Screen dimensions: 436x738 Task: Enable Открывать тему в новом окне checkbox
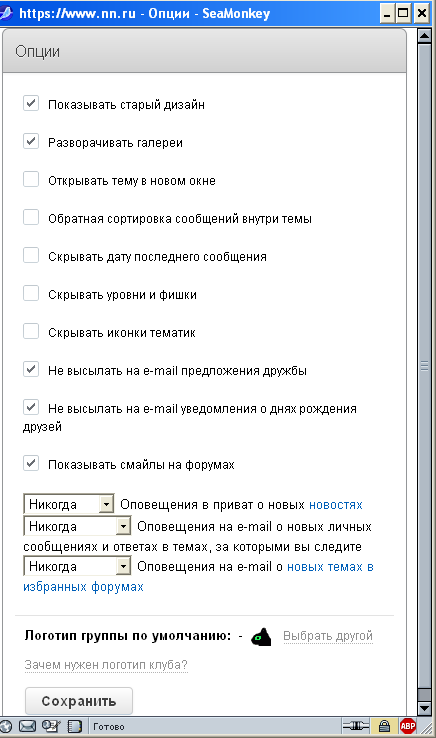(31, 179)
